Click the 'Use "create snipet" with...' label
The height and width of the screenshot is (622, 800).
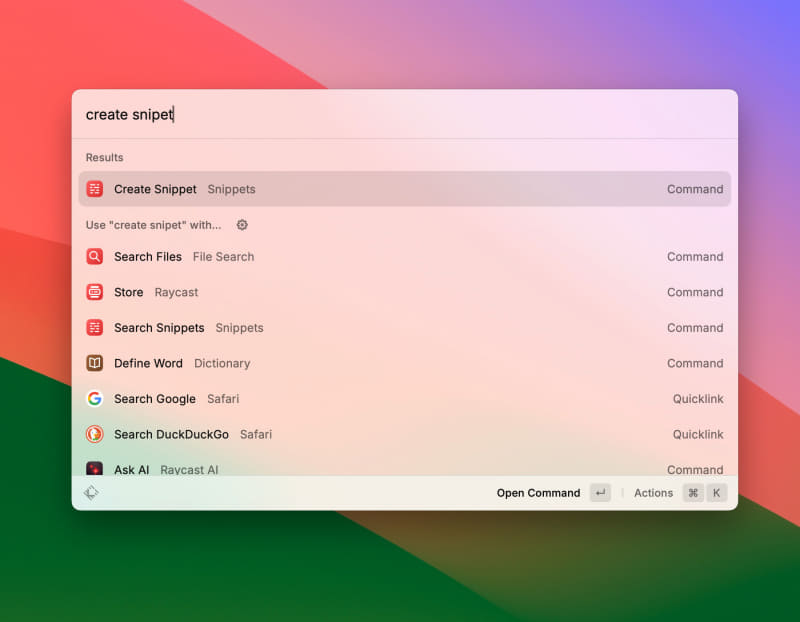point(154,225)
